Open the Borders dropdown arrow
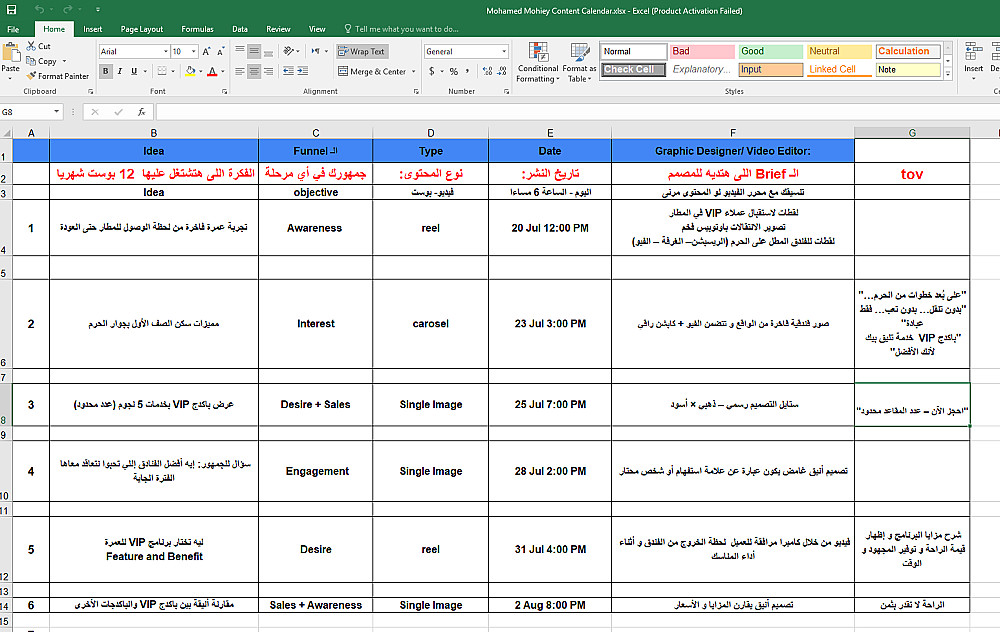1000x632 pixels. pos(173,71)
